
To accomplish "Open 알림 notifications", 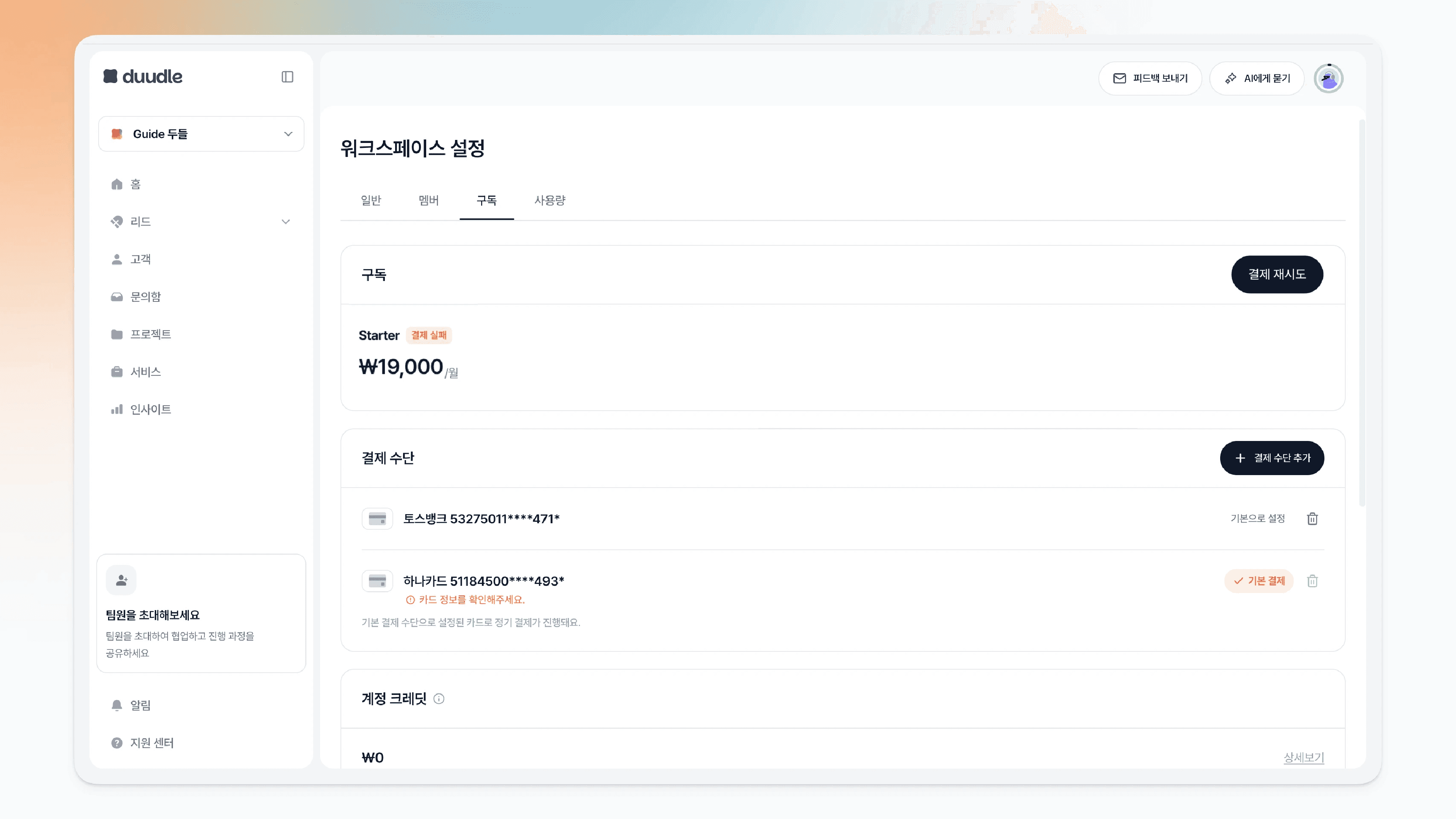I will click(201, 705).
